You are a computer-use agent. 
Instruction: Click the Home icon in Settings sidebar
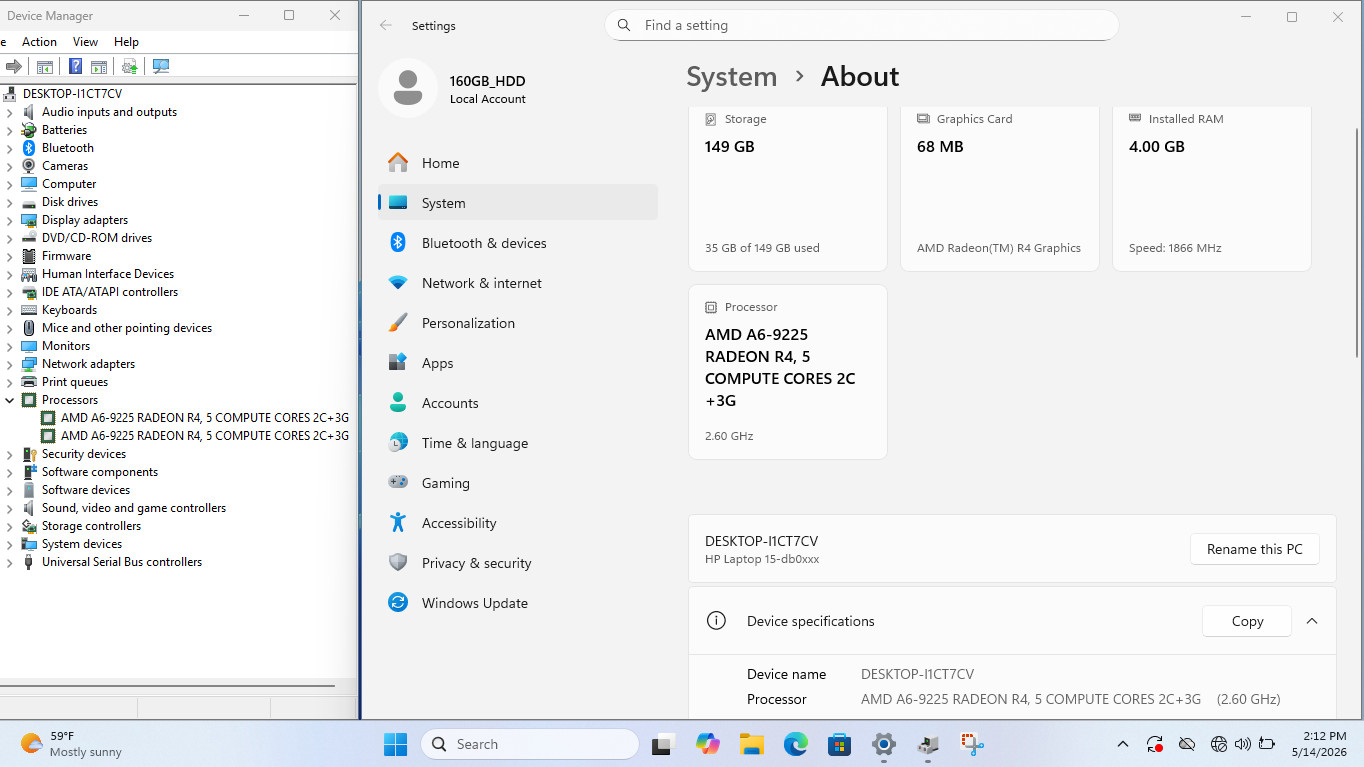coord(398,163)
